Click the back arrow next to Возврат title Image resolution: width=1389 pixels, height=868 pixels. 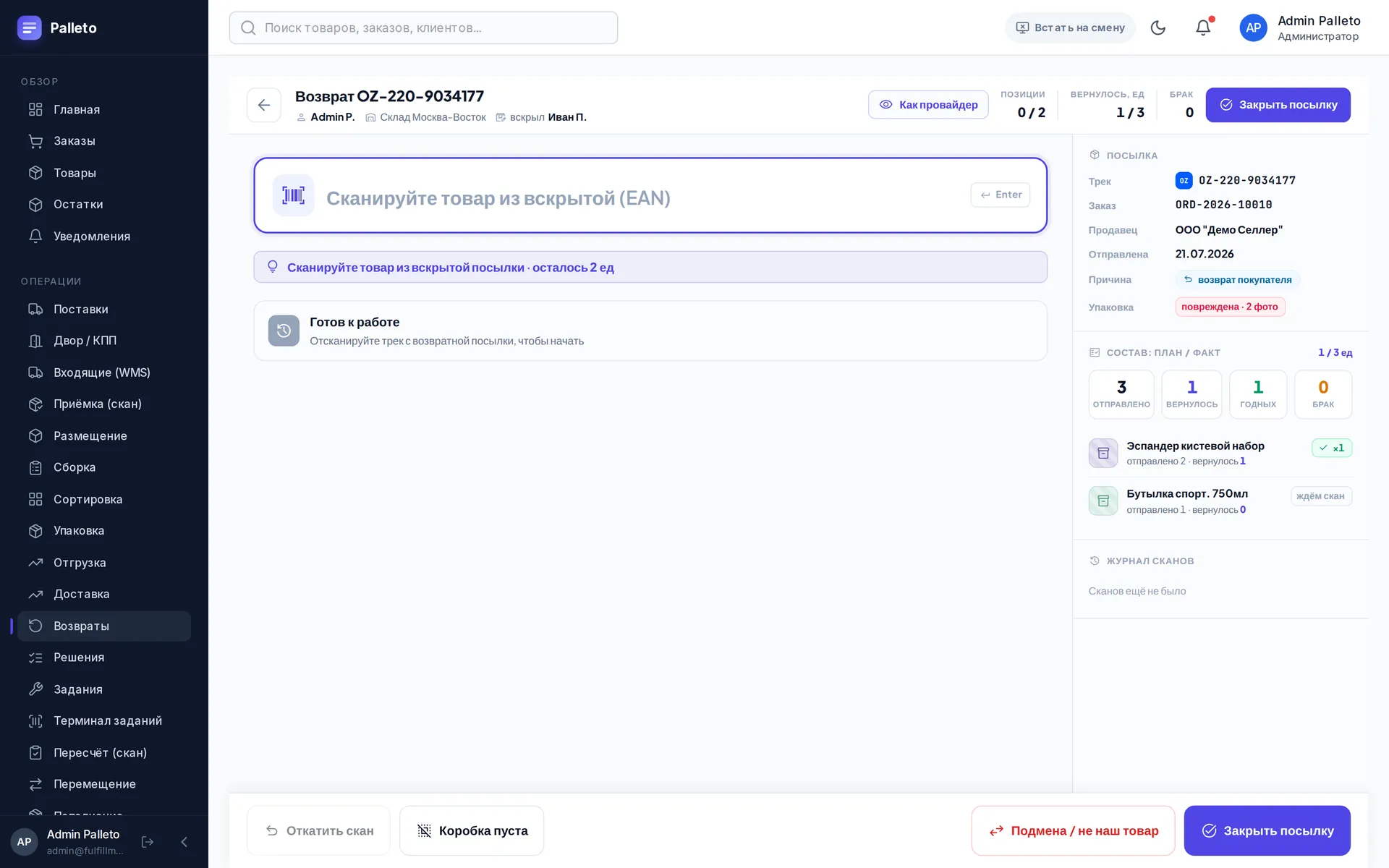(264, 105)
